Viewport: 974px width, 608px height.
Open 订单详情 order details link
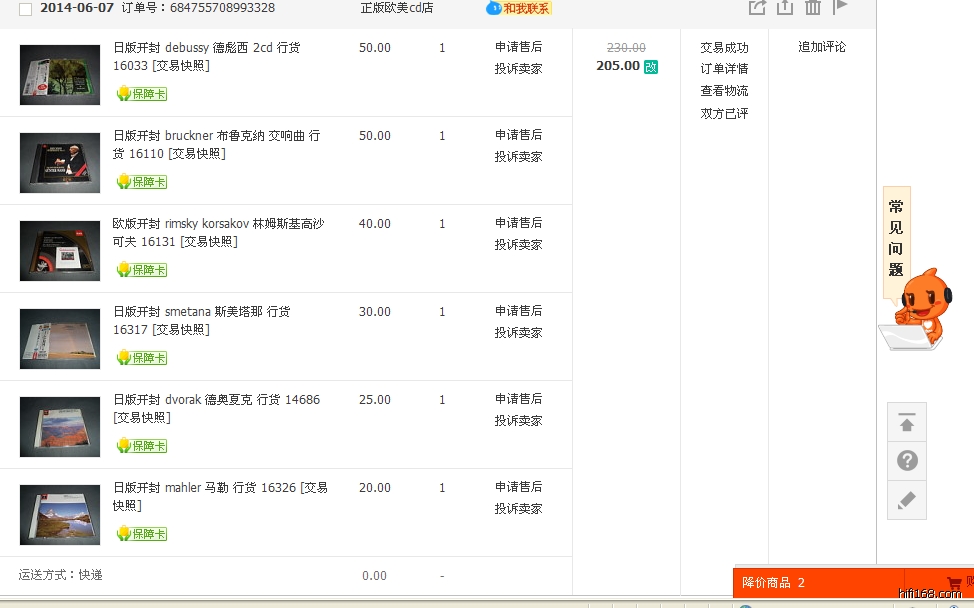[724, 69]
